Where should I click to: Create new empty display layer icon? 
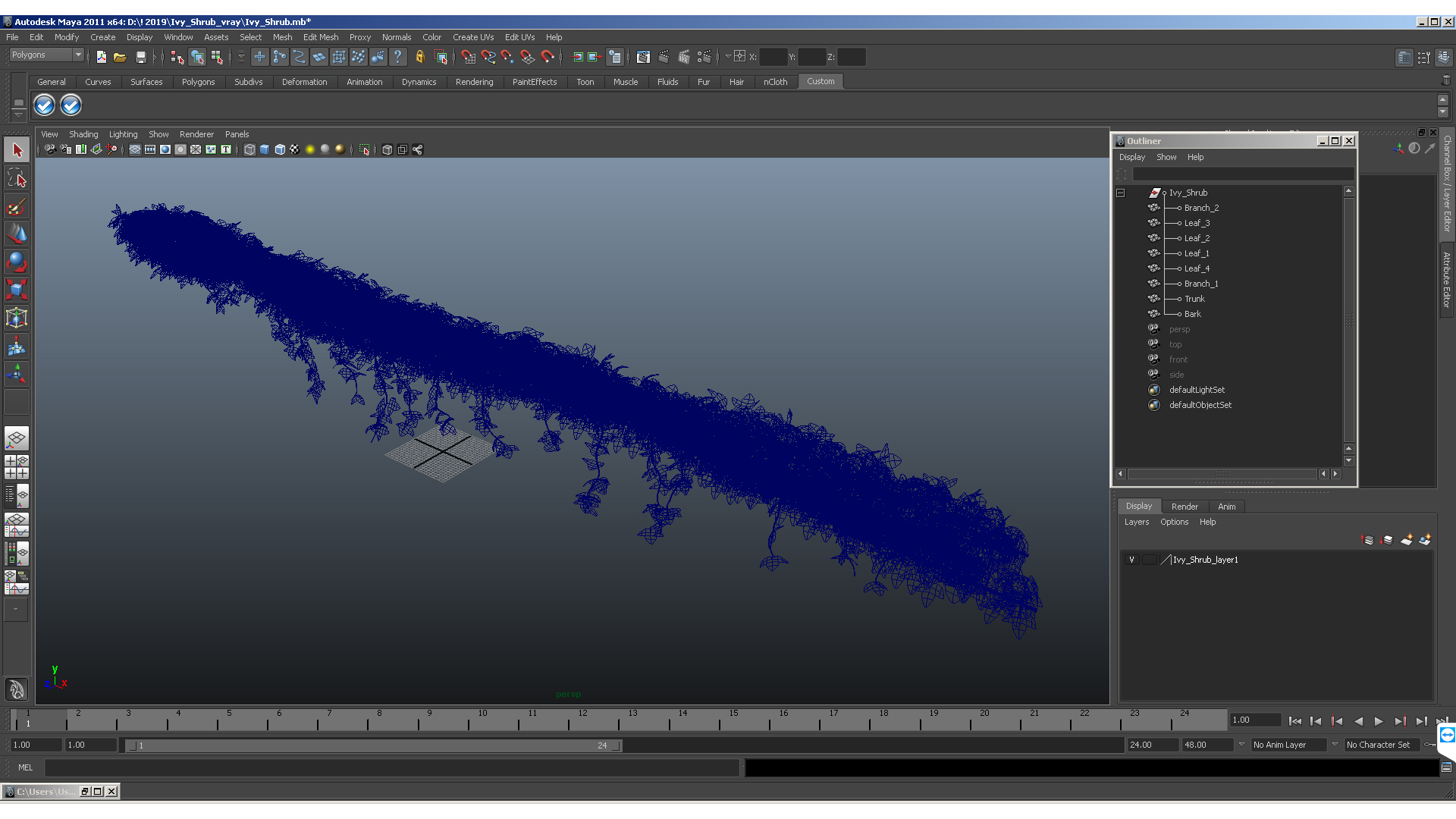(1406, 540)
